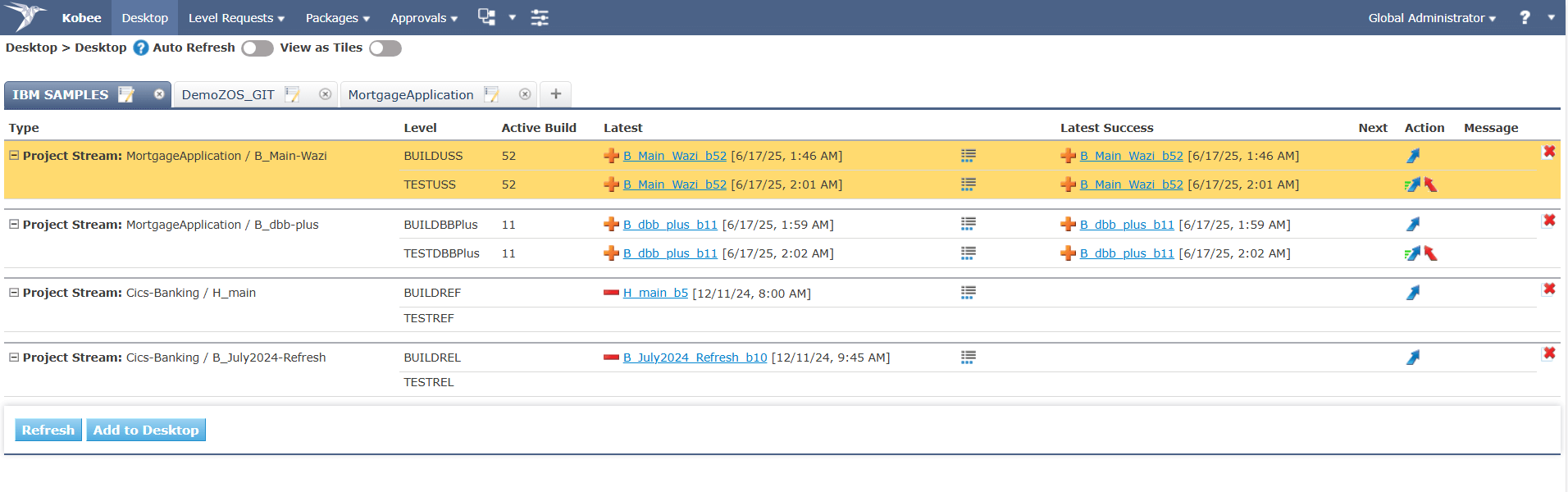1568x492 pixels.
Task: Remove B_dbb-plus stream with red X
Action: [x=1549, y=220]
